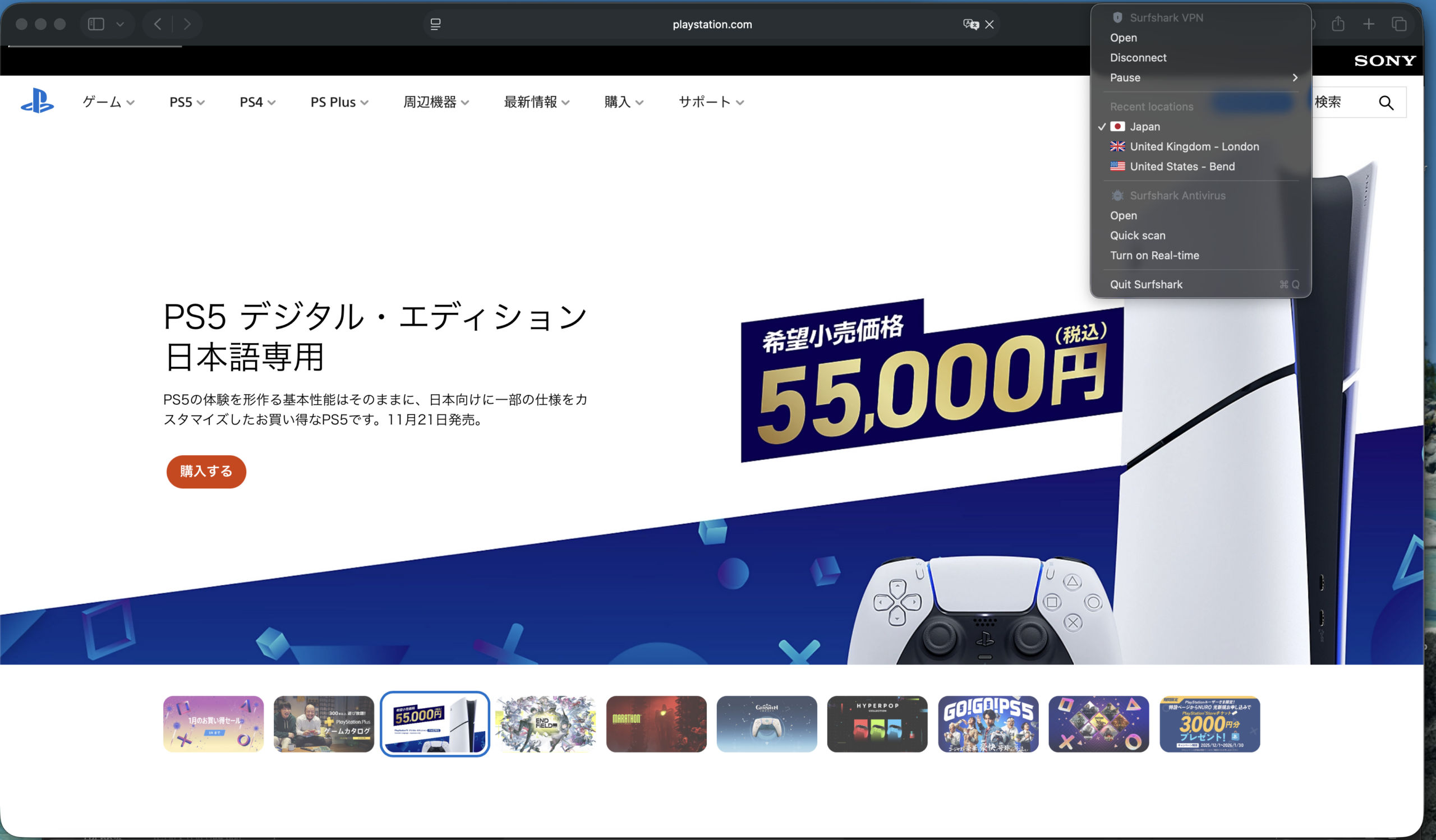Expand the PS4 navigation menu
Screen dimensions: 1436x840
[x=257, y=102]
